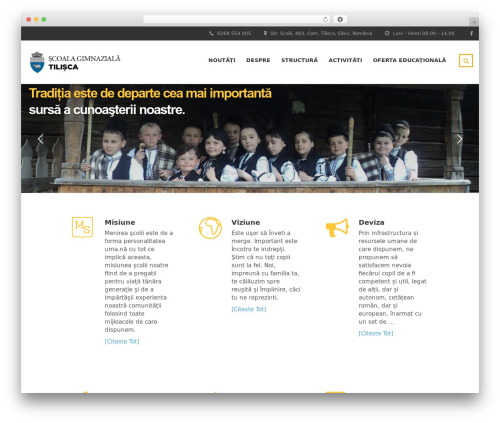The height and width of the screenshot is (423, 500).
Task: Click the green maximize window button
Action: (x=44, y=20)
